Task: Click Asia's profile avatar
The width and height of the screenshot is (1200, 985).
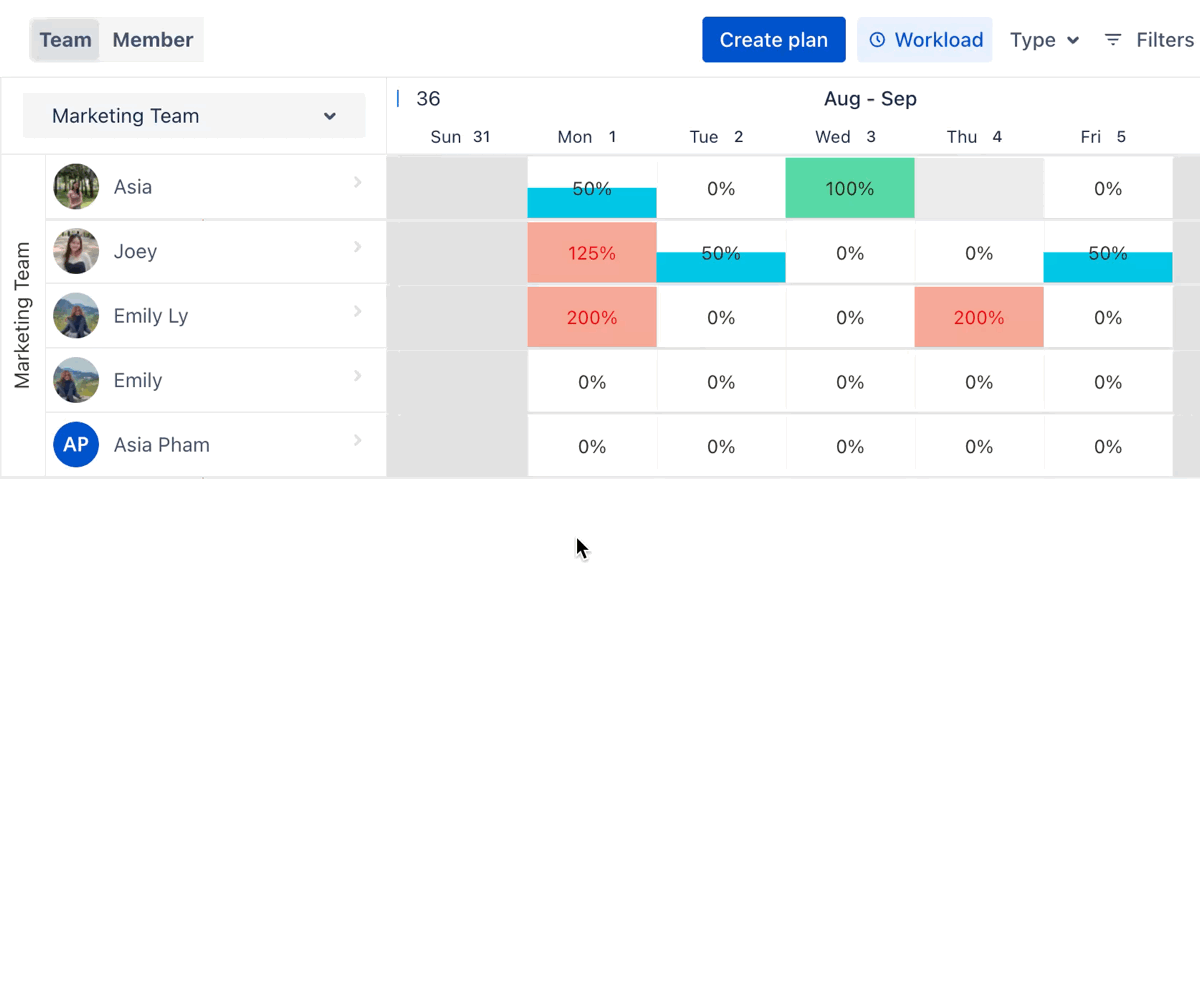Action: [76, 187]
